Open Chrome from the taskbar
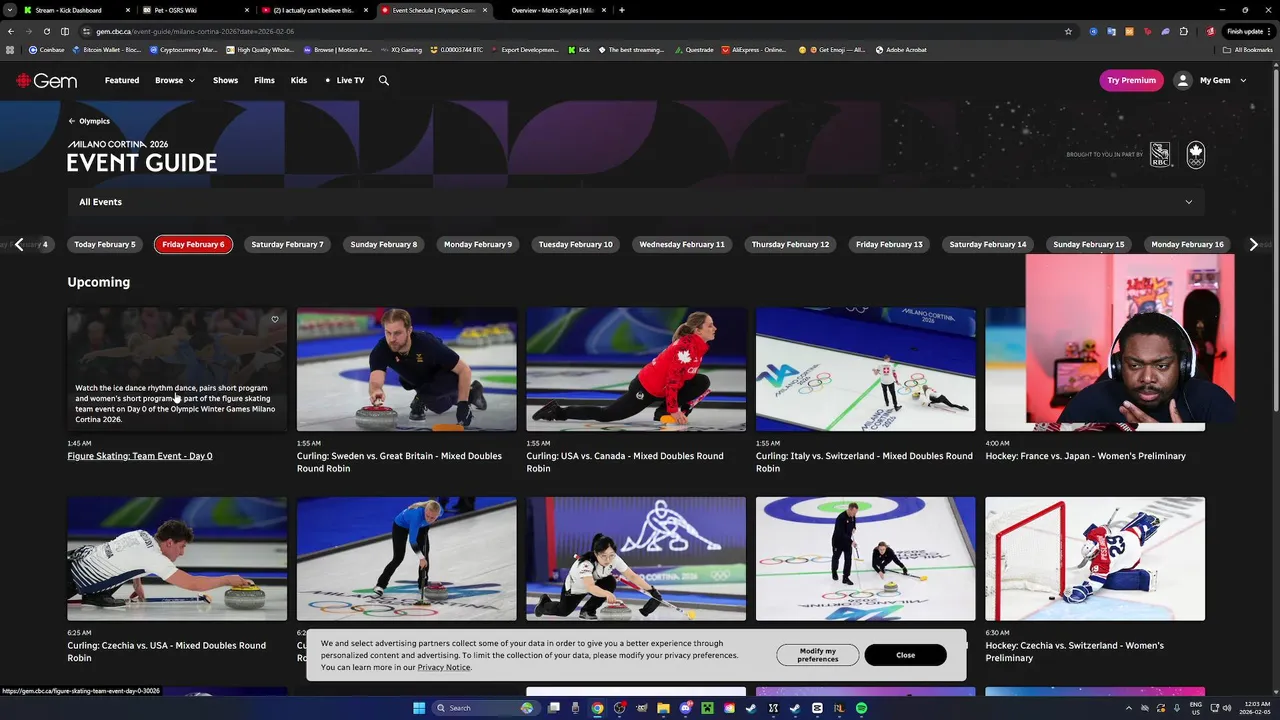This screenshot has height=720, width=1280. (597, 708)
